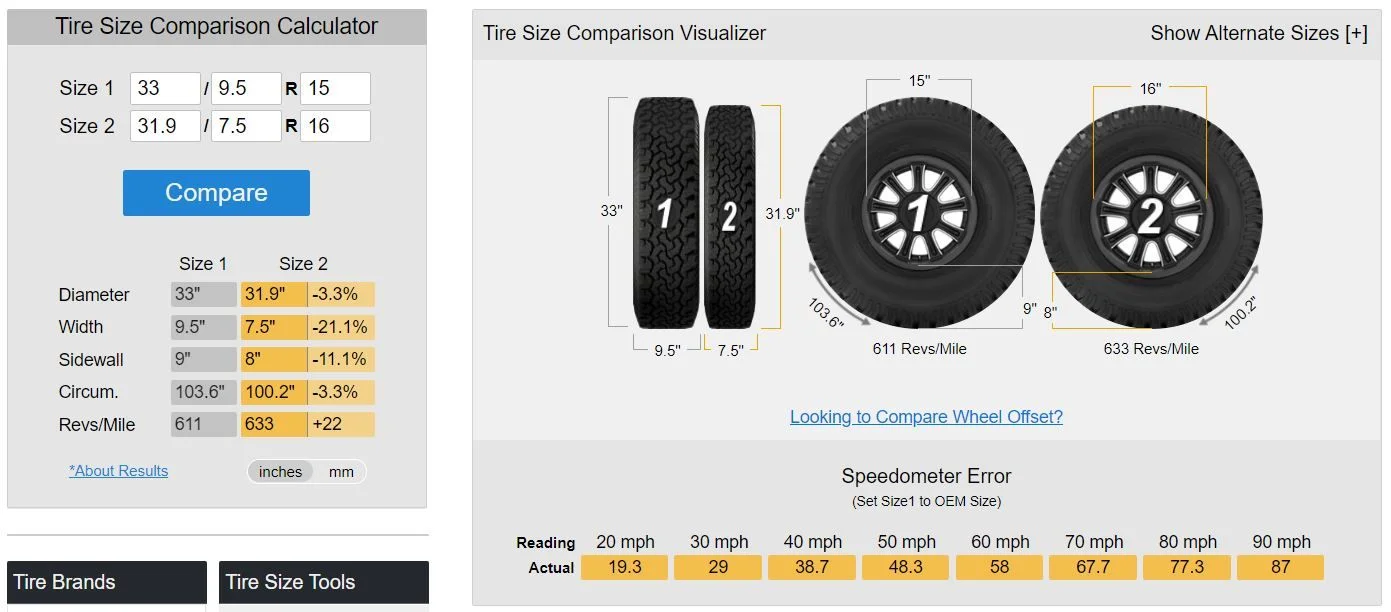
Task: Click the orange -21.1% width difference cell
Action: [x=341, y=327]
